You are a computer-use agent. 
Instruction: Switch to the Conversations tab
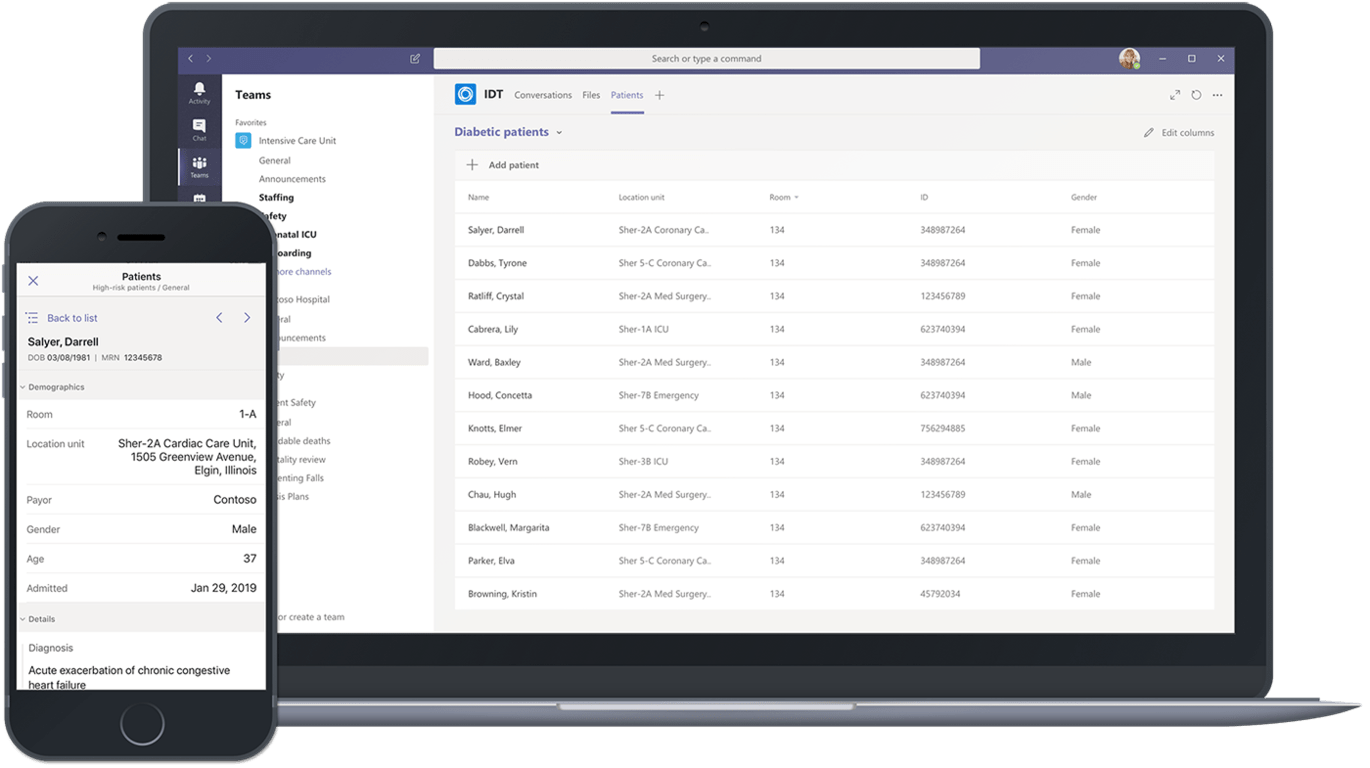coord(543,95)
